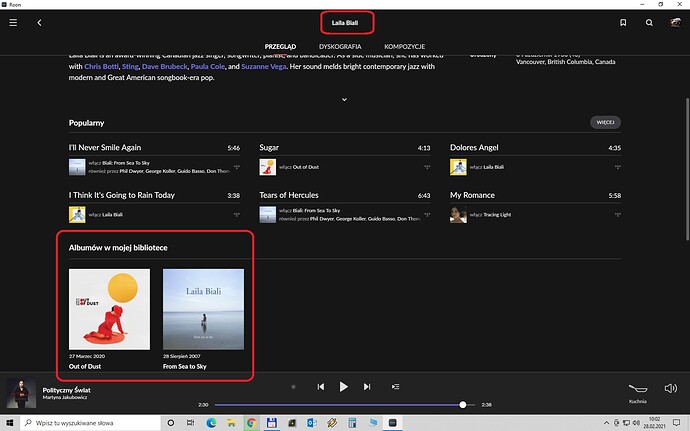
Task: Click the page vertical scrollbar
Action: tap(687, 169)
